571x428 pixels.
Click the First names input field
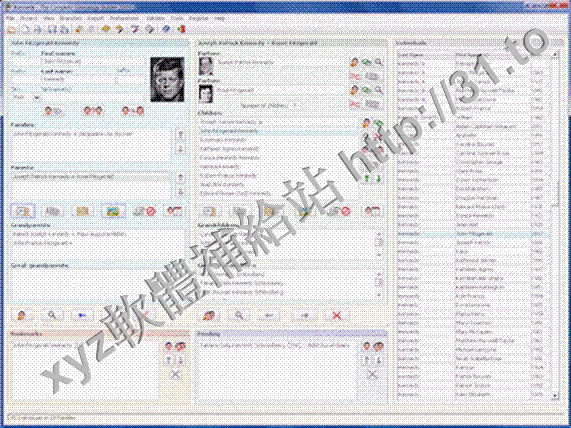pyautogui.click(x=93, y=62)
